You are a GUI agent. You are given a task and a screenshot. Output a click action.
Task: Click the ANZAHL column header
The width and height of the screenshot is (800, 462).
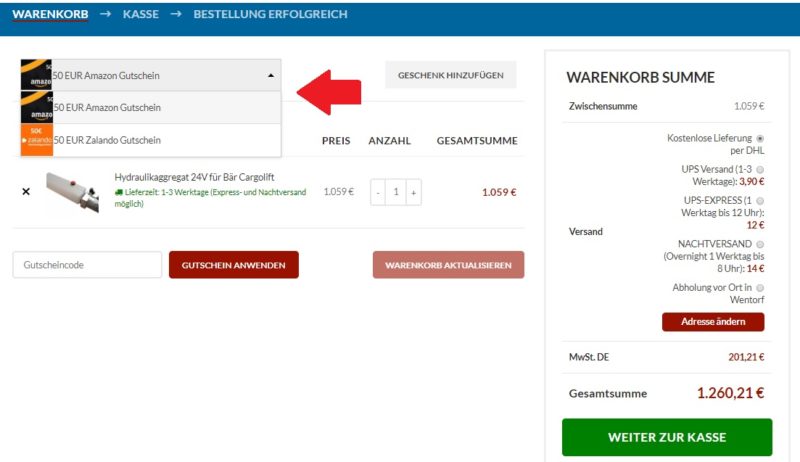(x=390, y=141)
